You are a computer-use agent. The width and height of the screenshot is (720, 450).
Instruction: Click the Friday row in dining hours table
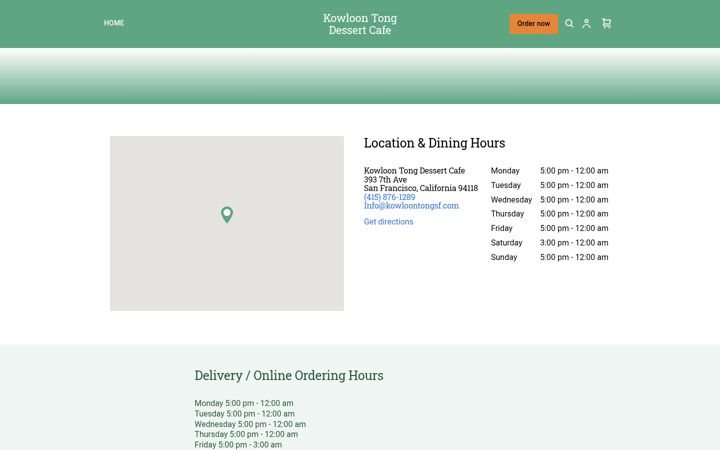click(x=550, y=228)
